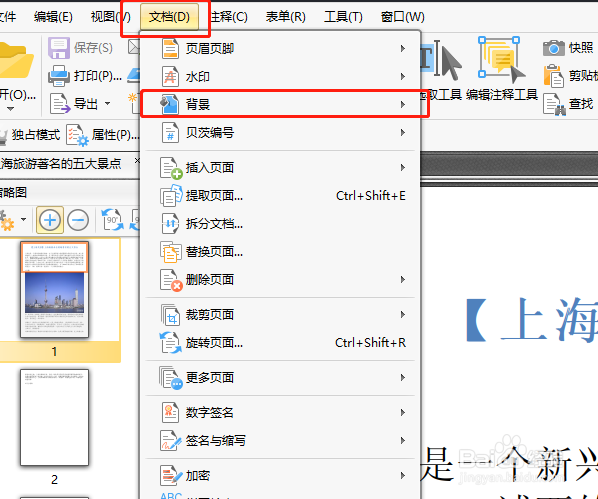This screenshot has height=499, width=598.
Task: Click the 查找 binoculars icon
Action: [x=554, y=104]
